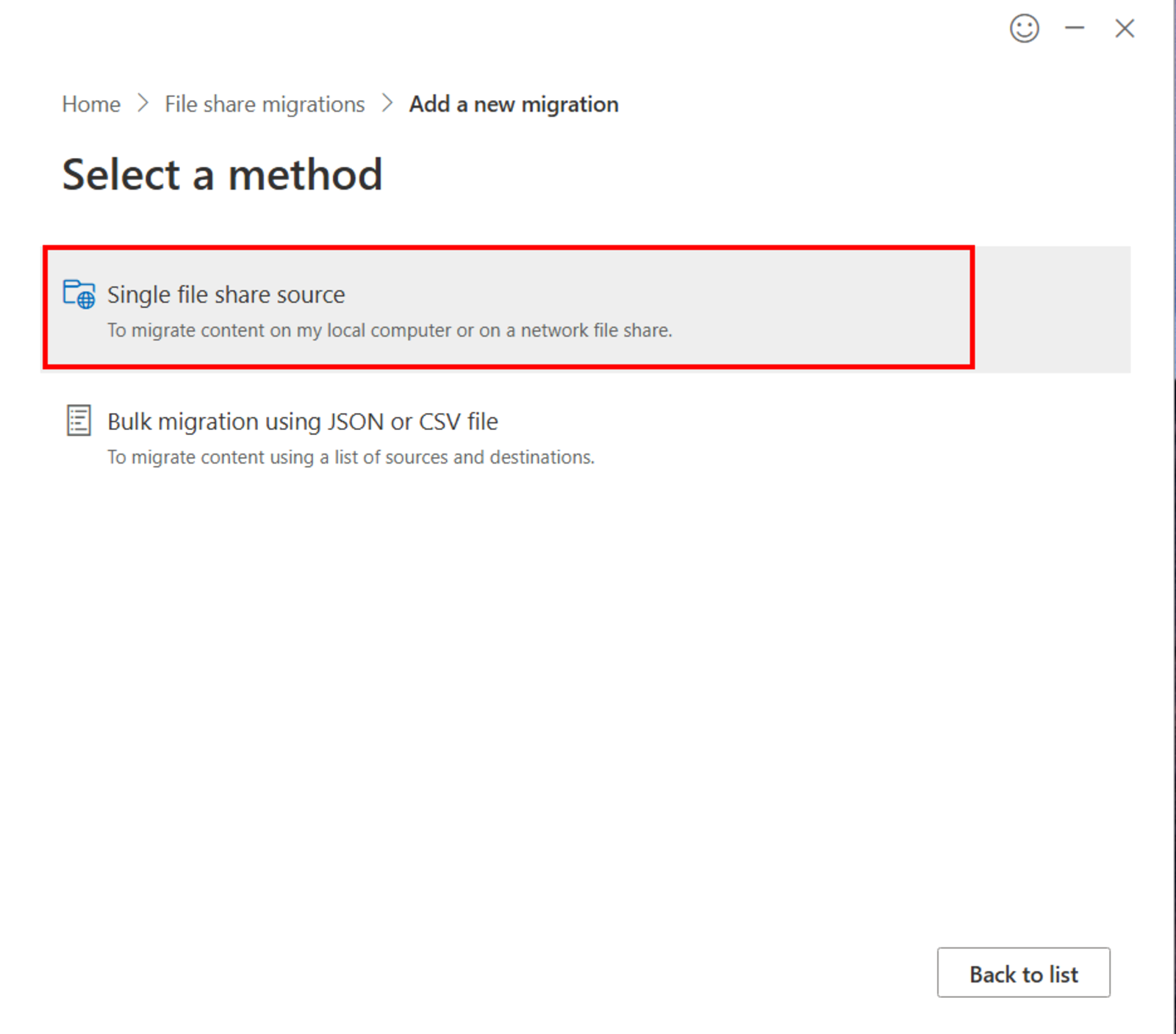Image resolution: width=1176 pixels, height=1034 pixels.
Task: Navigate to File share migrations breadcrumb
Action: click(264, 104)
